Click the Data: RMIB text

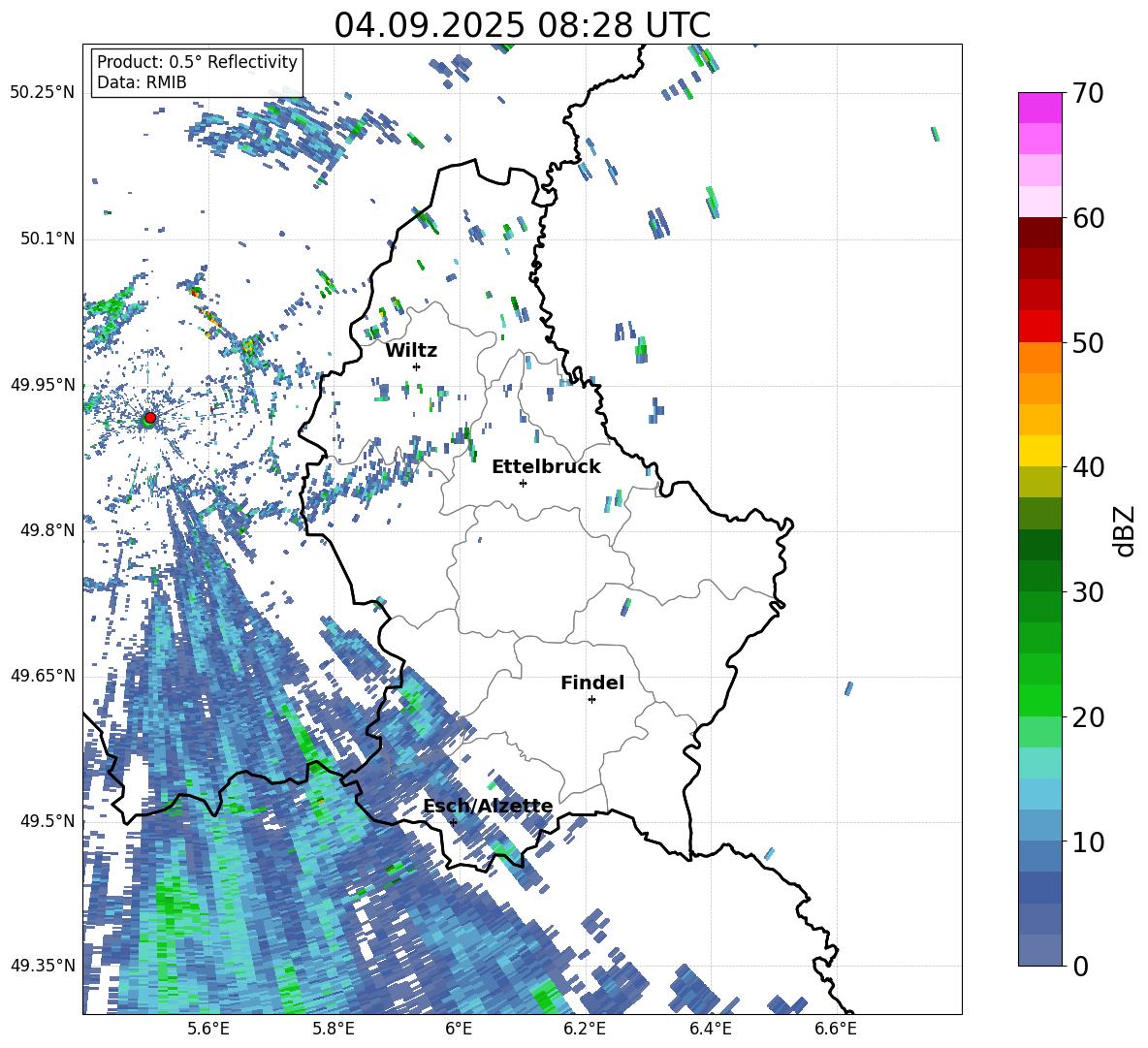pyautogui.click(x=142, y=82)
